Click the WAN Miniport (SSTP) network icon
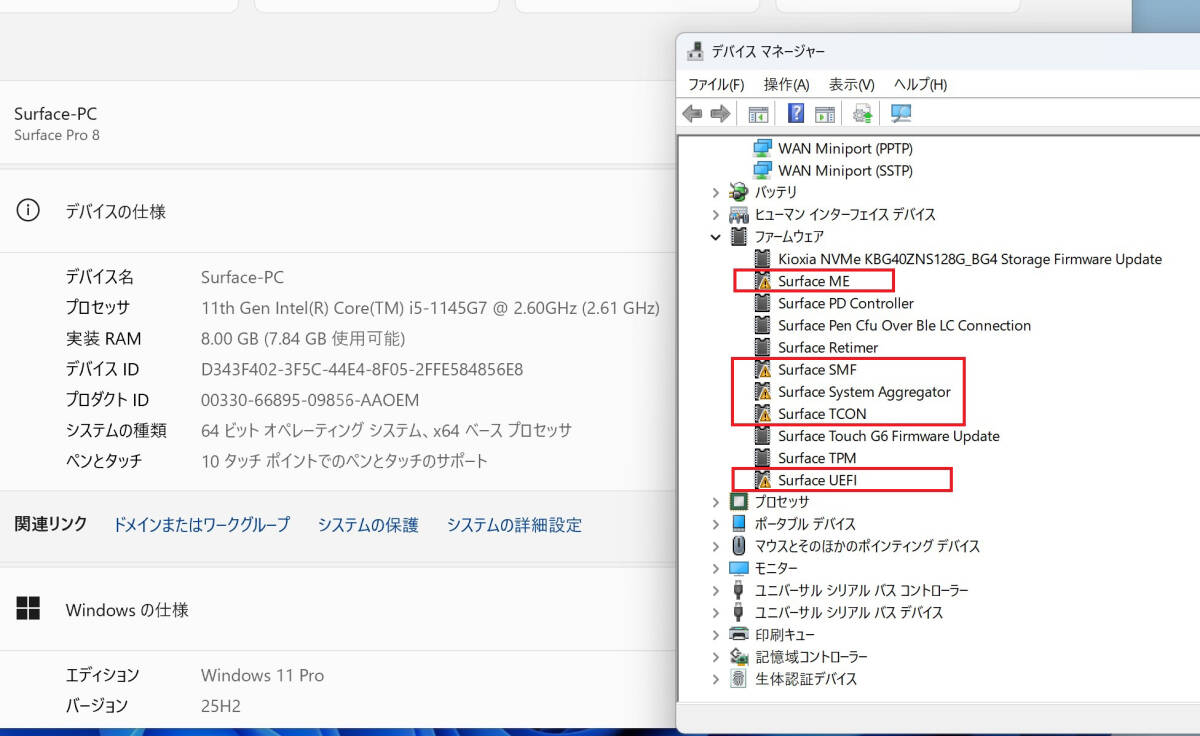 point(763,170)
